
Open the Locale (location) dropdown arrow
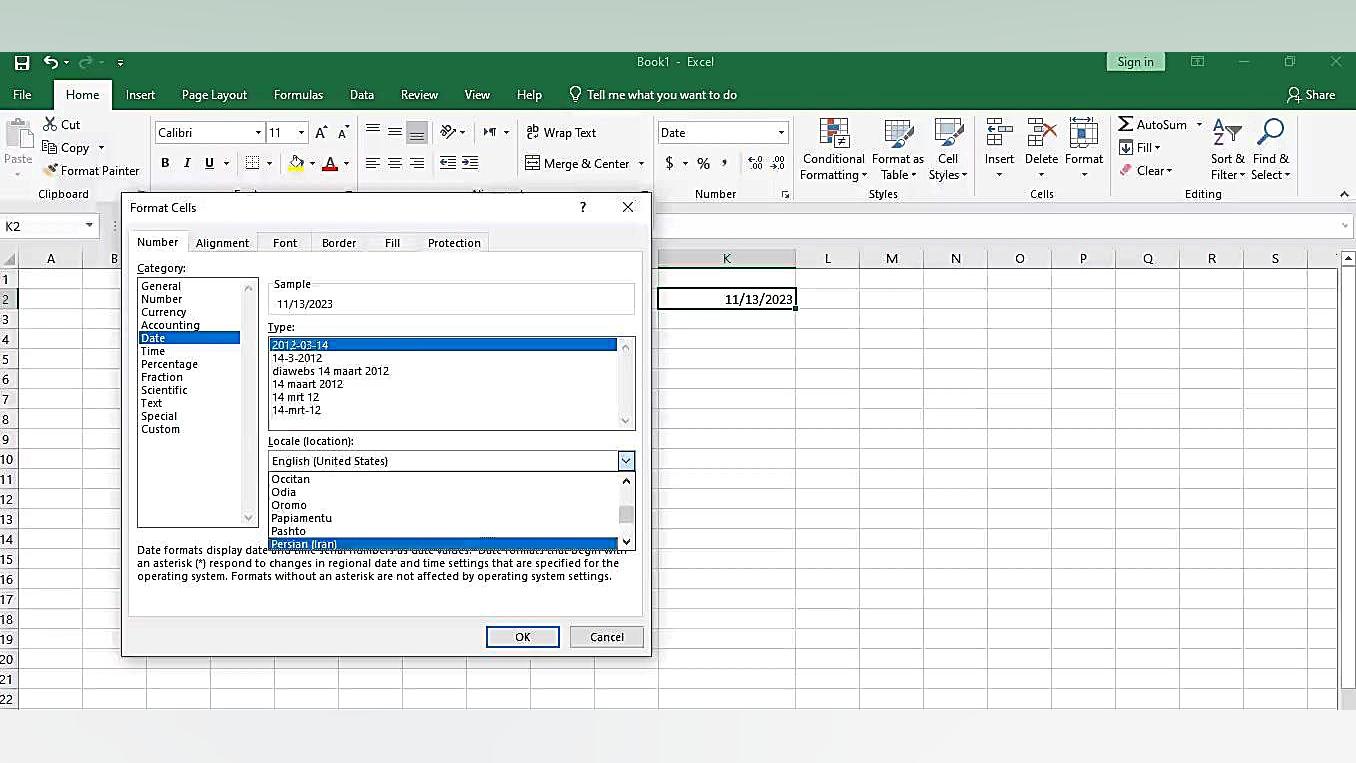(626, 461)
